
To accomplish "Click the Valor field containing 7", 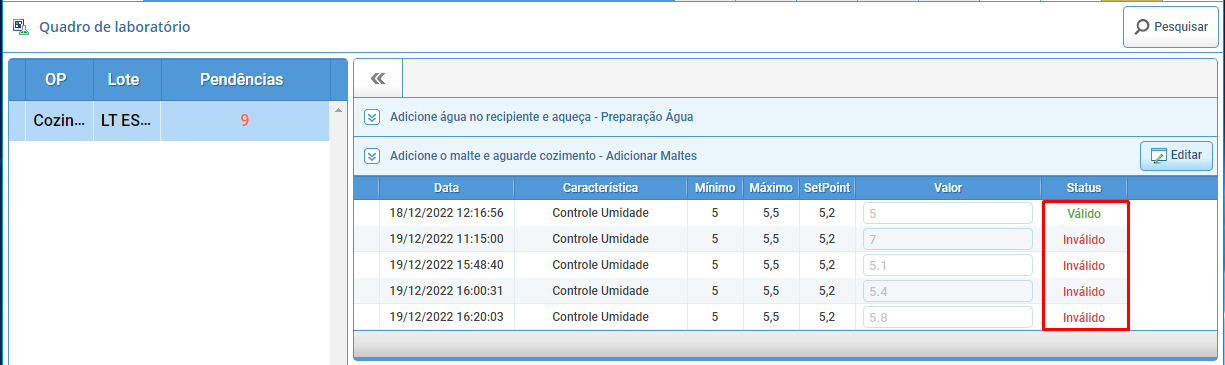I will coord(948,239).
